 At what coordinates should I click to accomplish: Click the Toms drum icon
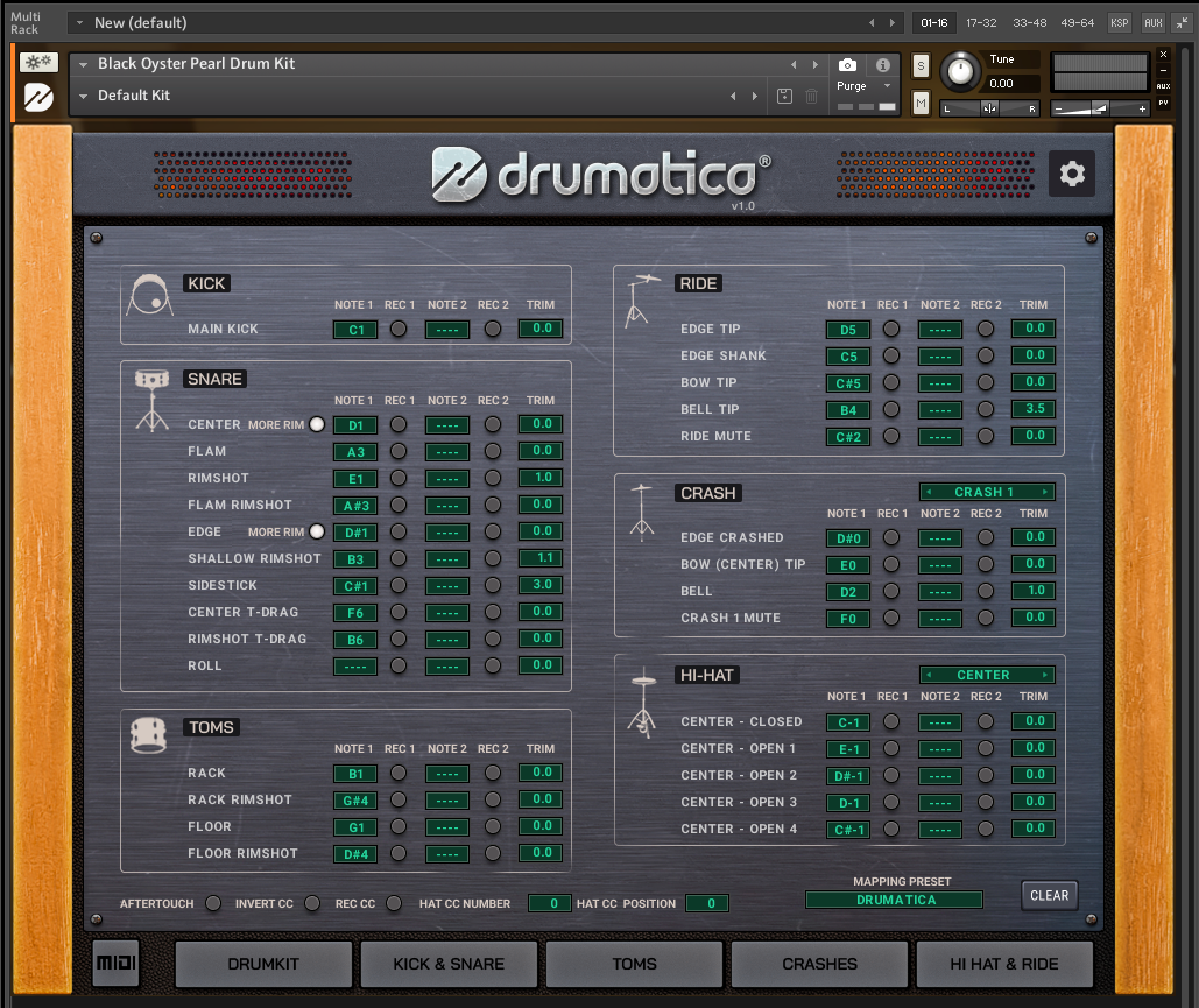(148, 735)
